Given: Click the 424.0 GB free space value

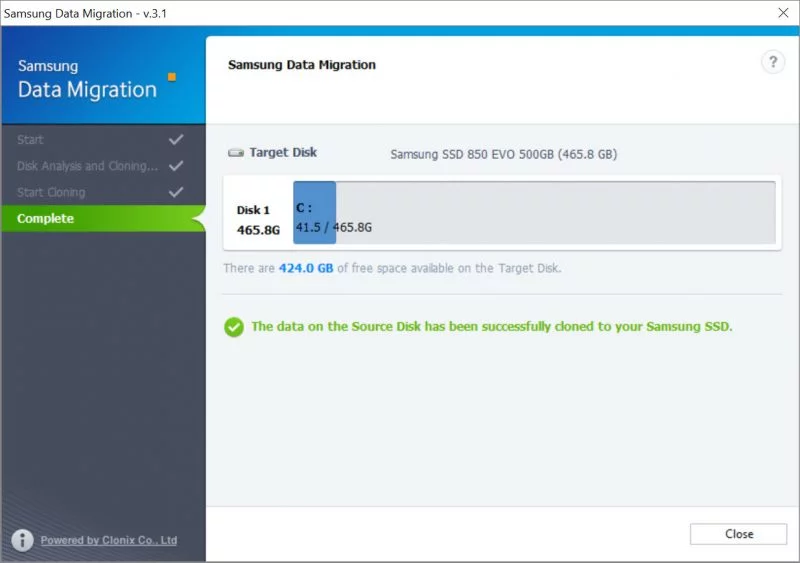Looking at the screenshot, I should [305, 268].
